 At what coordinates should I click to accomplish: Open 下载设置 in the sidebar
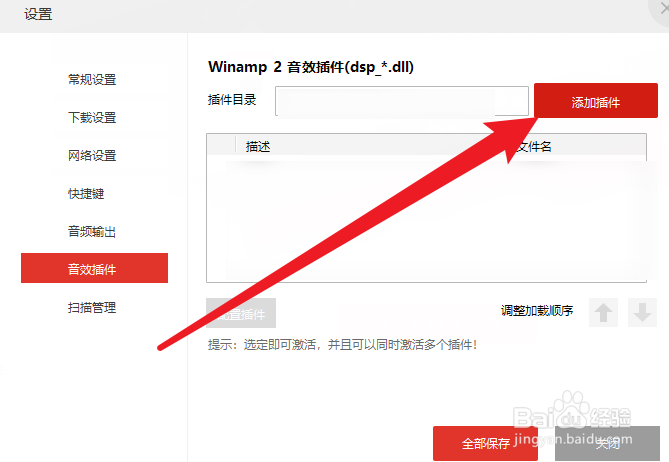click(92, 117)
